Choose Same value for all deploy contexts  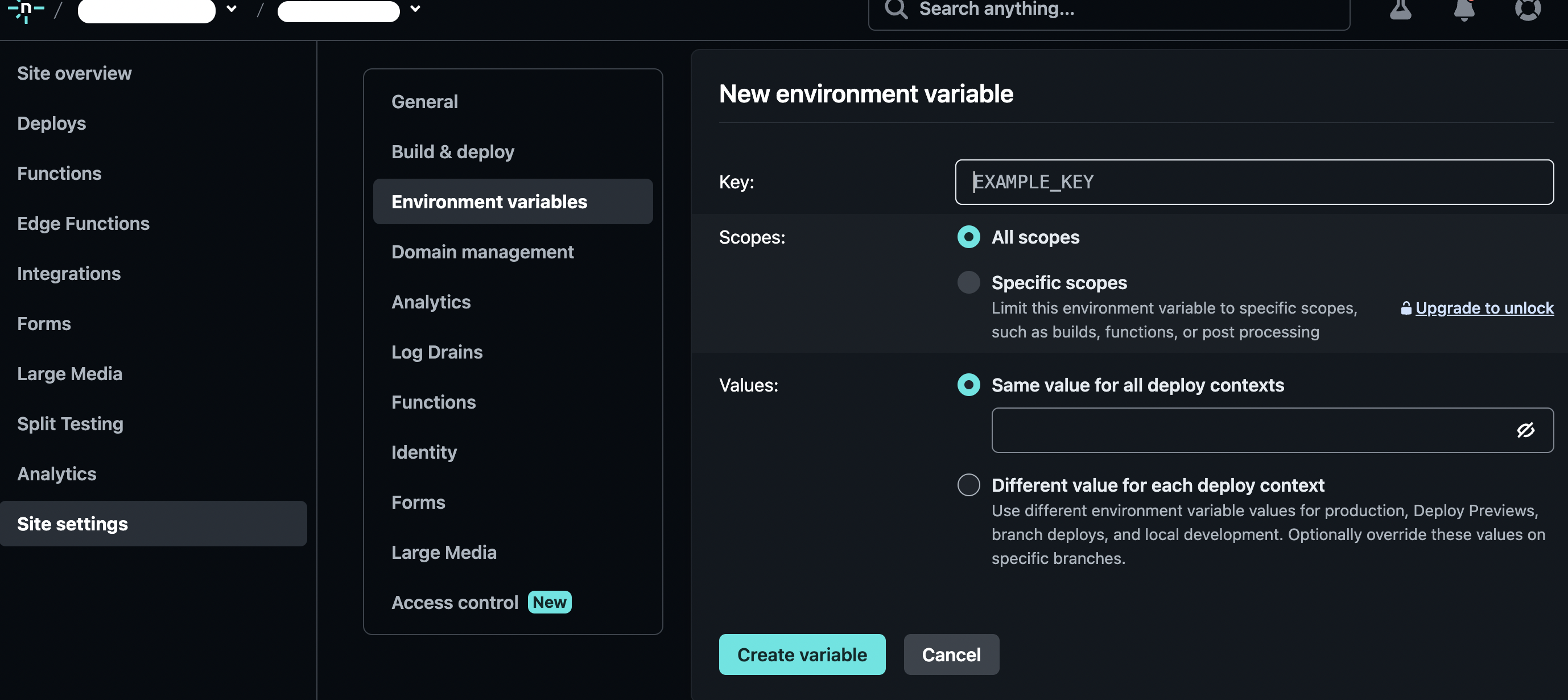pos(968,385)
